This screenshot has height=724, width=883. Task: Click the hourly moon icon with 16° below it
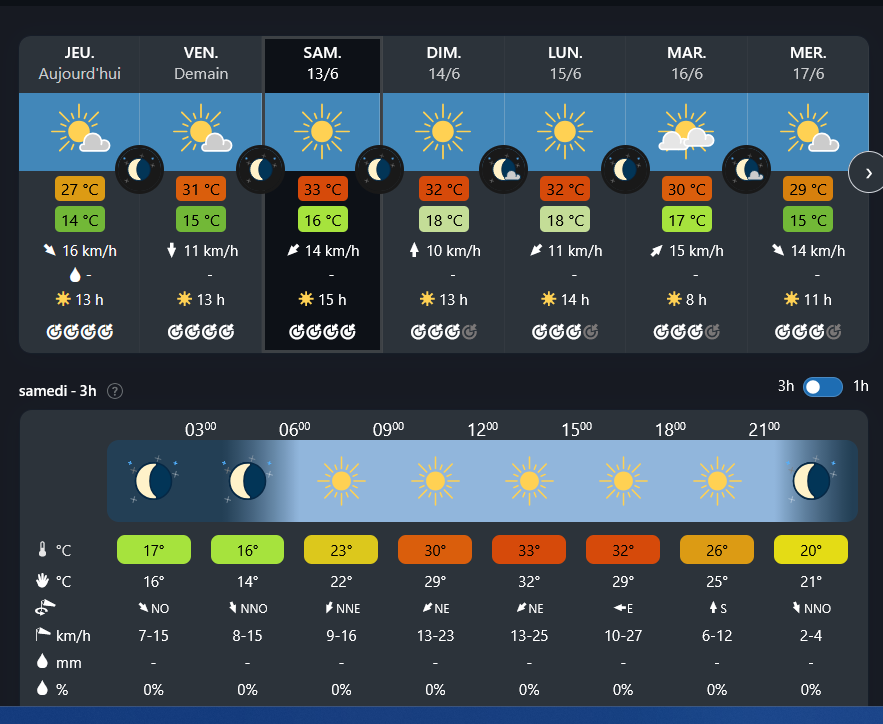click(247, 481)
